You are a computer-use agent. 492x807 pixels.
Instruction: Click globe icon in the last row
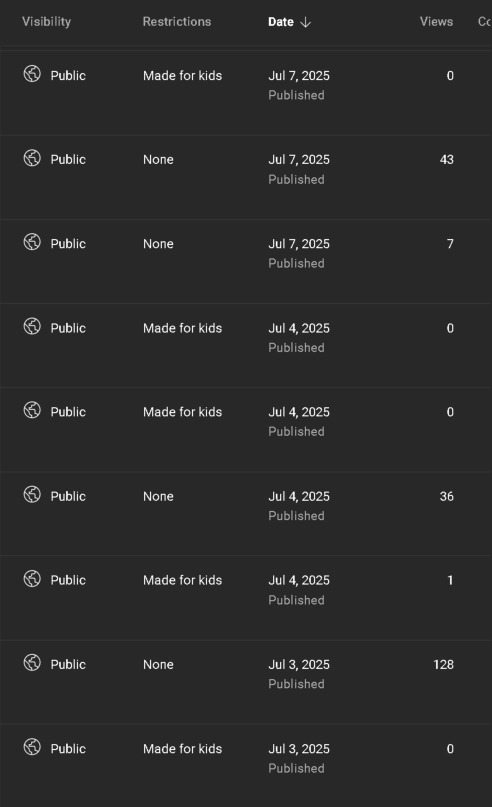point(32,747)
